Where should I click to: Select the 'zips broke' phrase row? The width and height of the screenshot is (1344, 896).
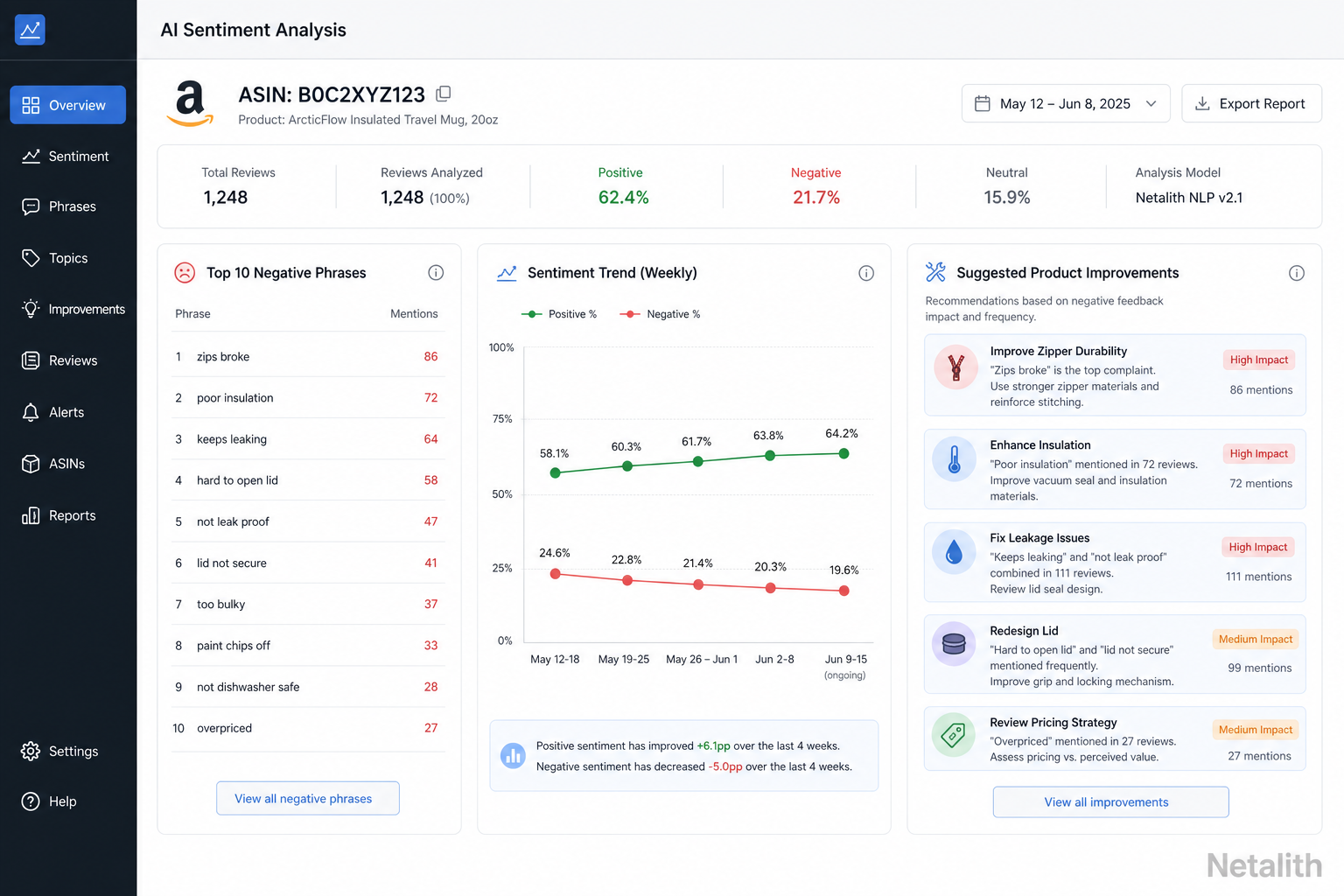coord(308,356)
